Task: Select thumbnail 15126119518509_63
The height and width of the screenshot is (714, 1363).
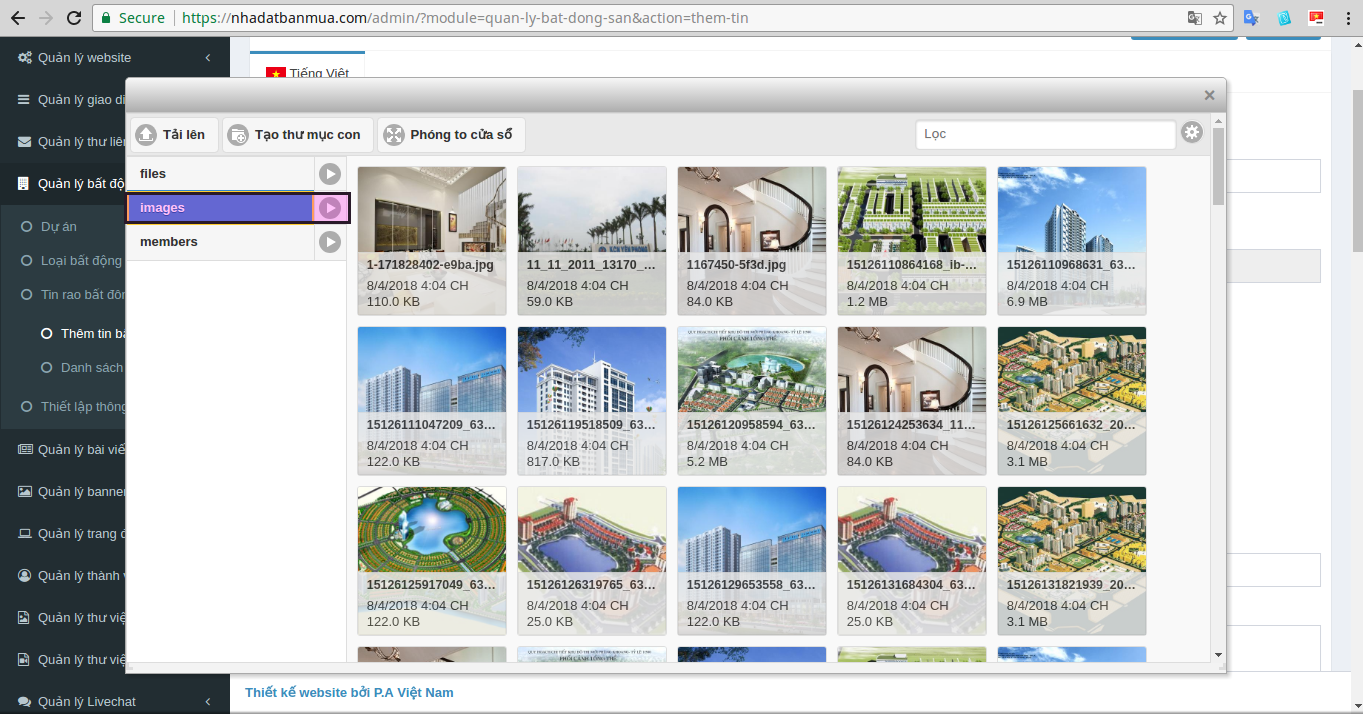Action: click(592, 401)
